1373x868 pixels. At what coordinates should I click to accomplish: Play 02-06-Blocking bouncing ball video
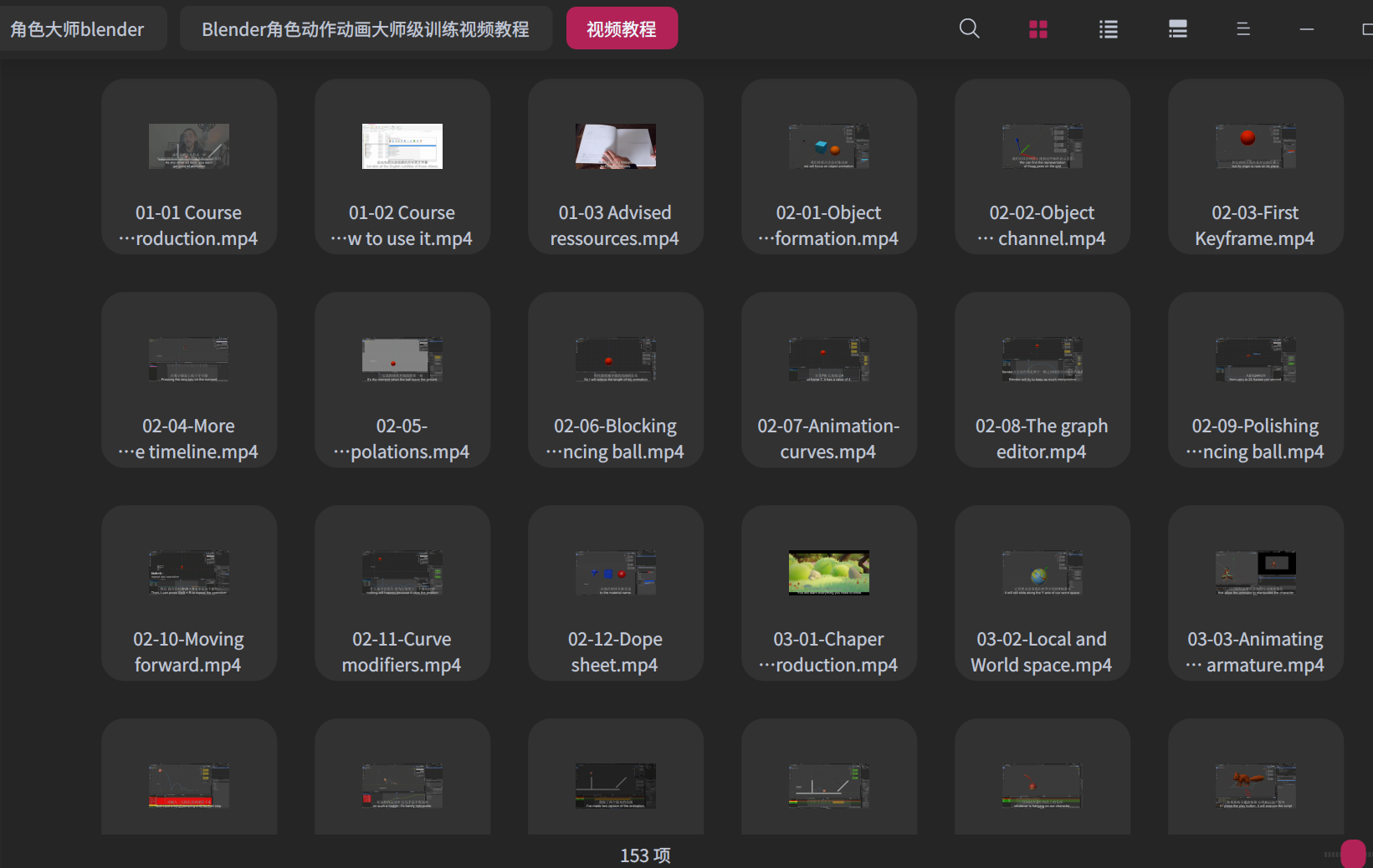615,380
